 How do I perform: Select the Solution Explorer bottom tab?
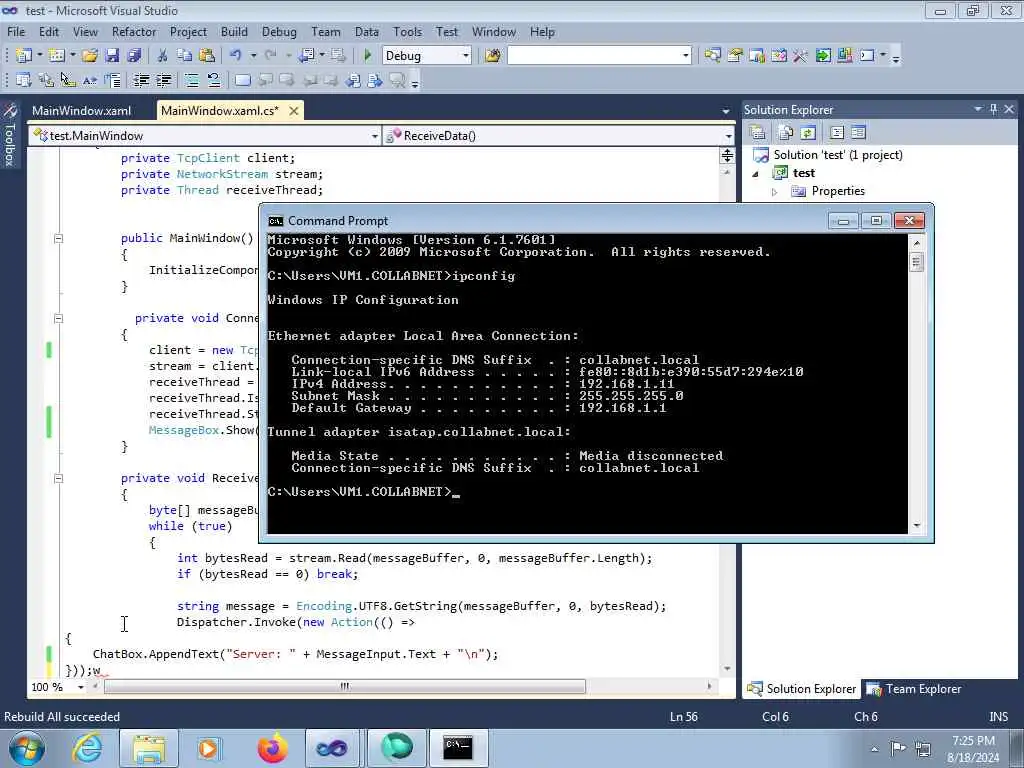point(802,688)
